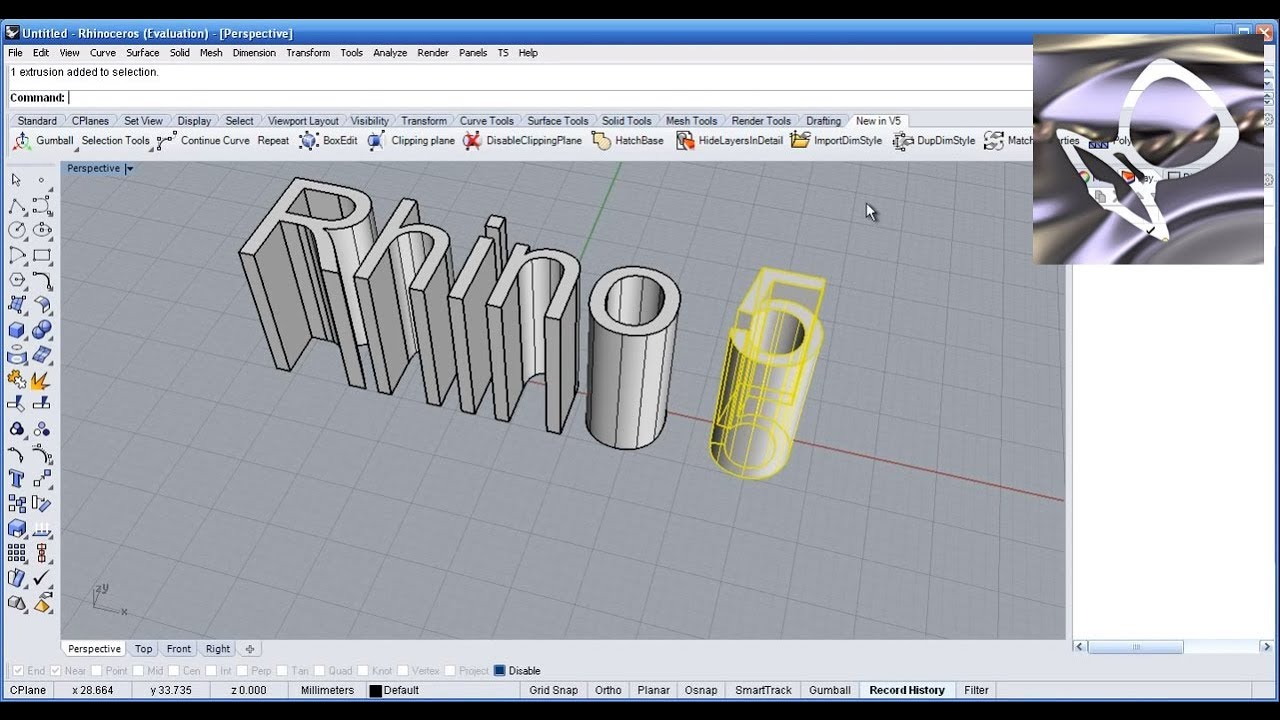
Task: Click DisableClippingPlane in the toolbar
Action: tap(522, 141)
